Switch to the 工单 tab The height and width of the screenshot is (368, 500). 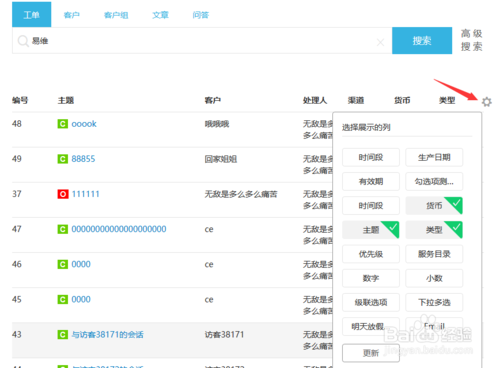(x=32, y=15)
